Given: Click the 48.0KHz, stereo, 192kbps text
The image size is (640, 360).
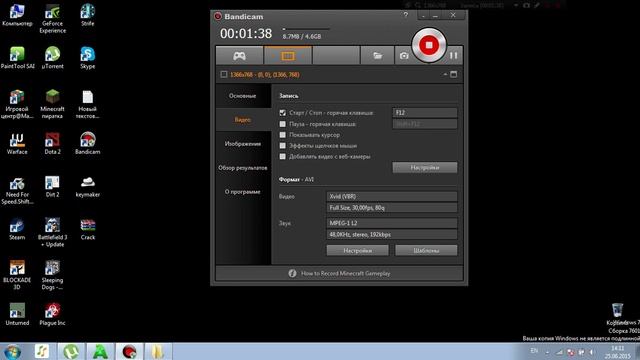Looking at the screenshot, I should (x=360, y=235).
